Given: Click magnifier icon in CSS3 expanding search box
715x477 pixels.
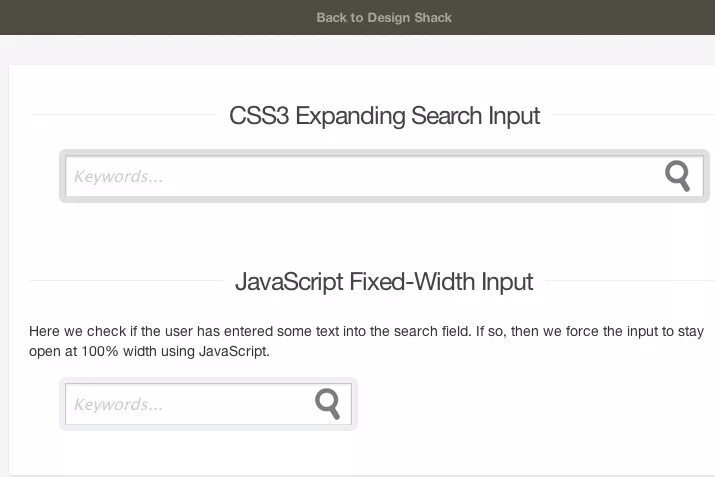Looking at the screenshot, I should 677,176.
